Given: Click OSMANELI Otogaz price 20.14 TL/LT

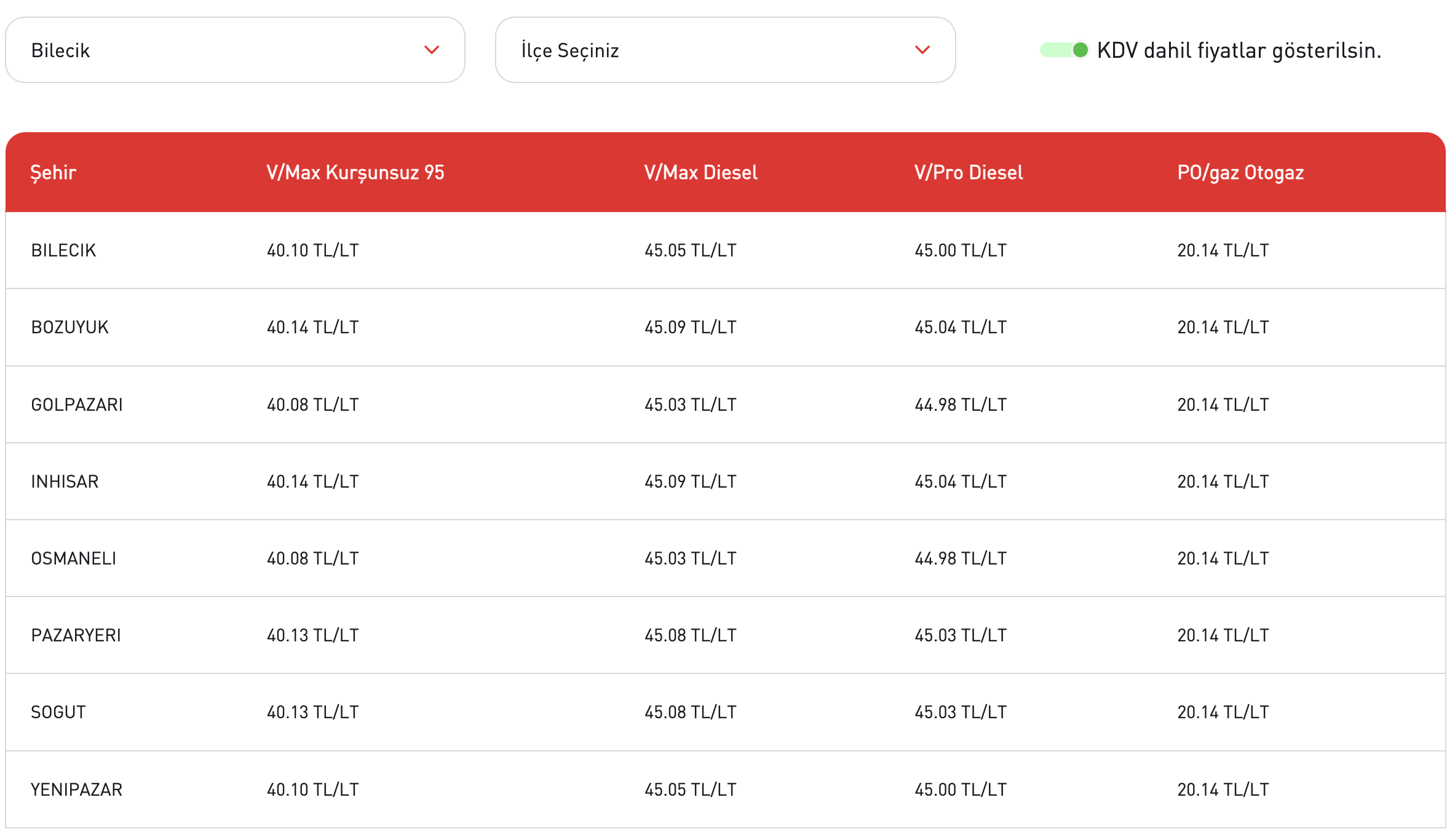Looking at the screenshot, I should (1223, 558).
